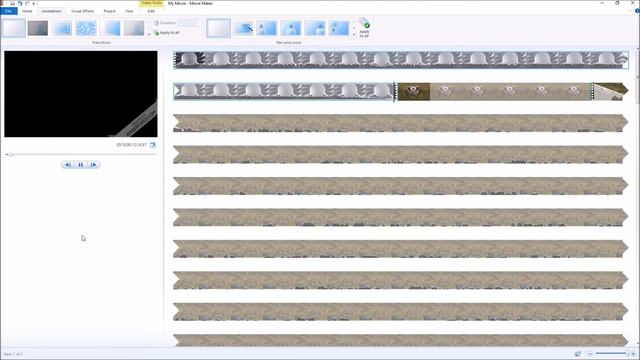Go to the previous frame
This screenshot has height=360, width=640.
click(x=68, y=165)
